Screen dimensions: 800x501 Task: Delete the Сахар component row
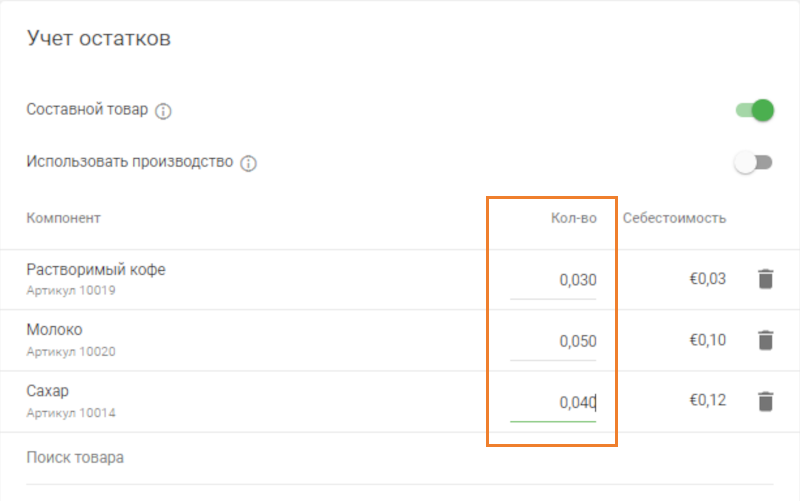pos(765,402)
